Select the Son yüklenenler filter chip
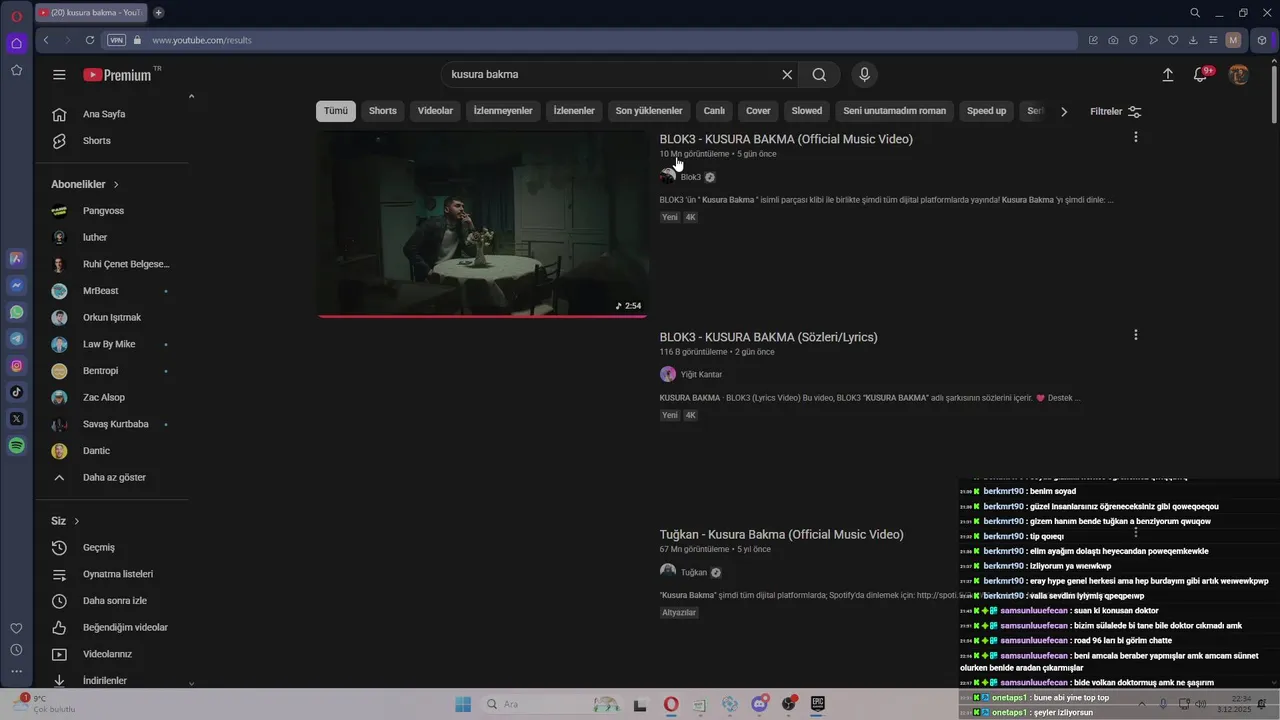Image resolution: width=1280 pixels, height=720 pixels. [649, 111]
